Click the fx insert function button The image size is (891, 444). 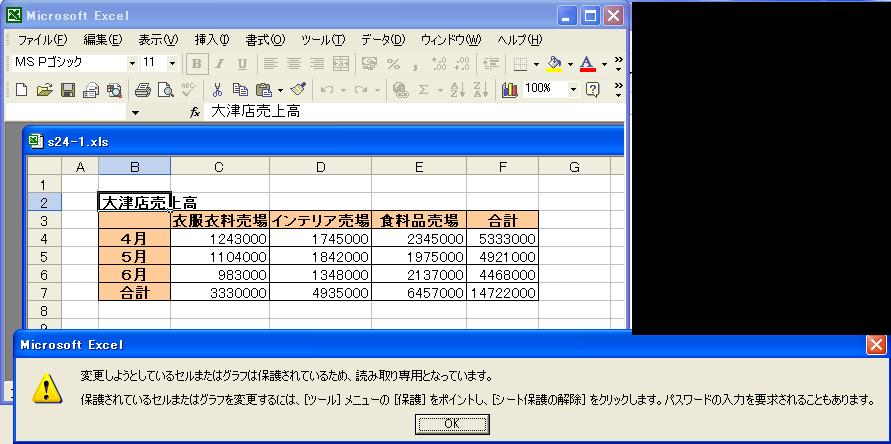pos(195,113)
